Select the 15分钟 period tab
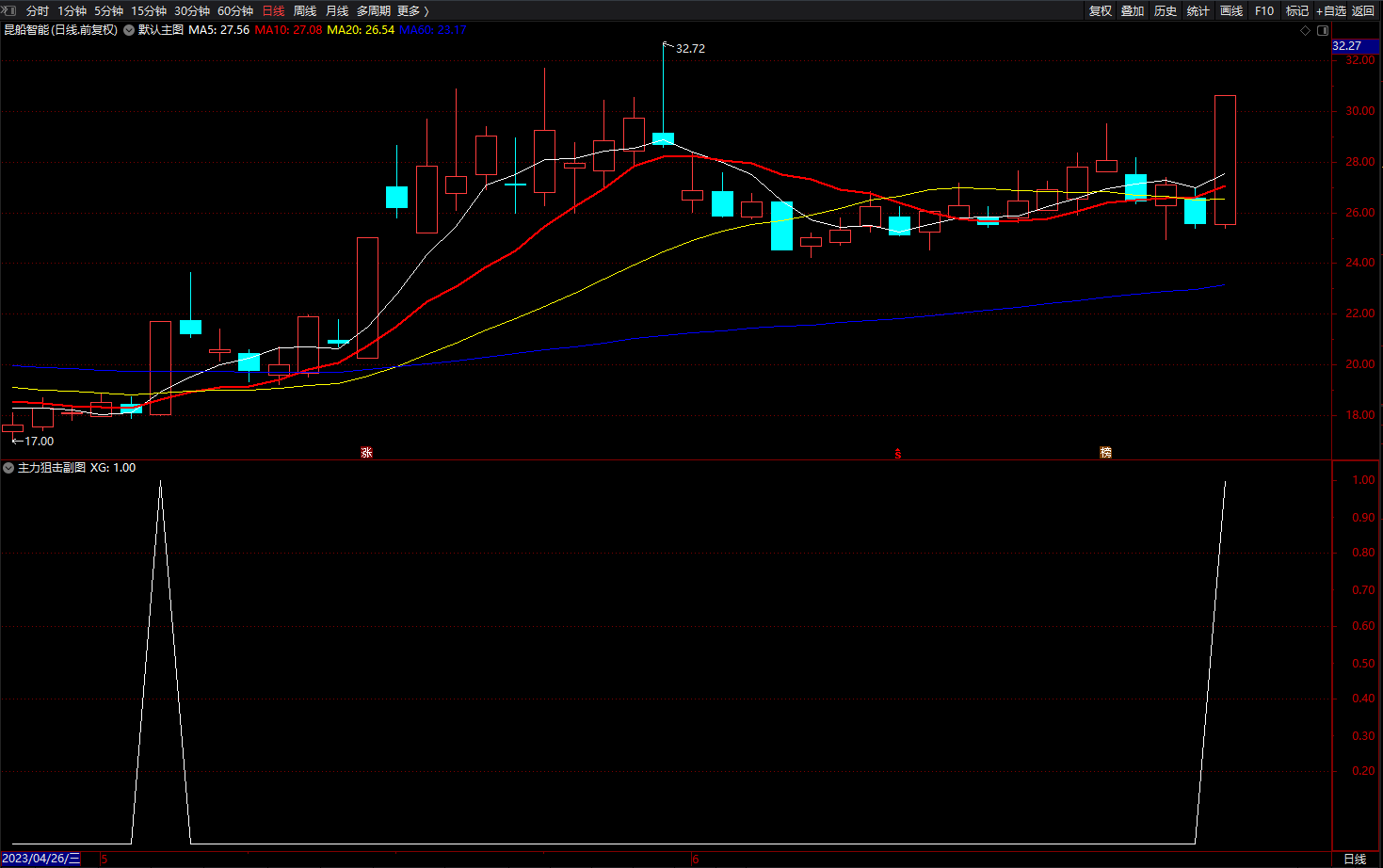The width and height of the screenshot is (1383, 868). [149, 11]
